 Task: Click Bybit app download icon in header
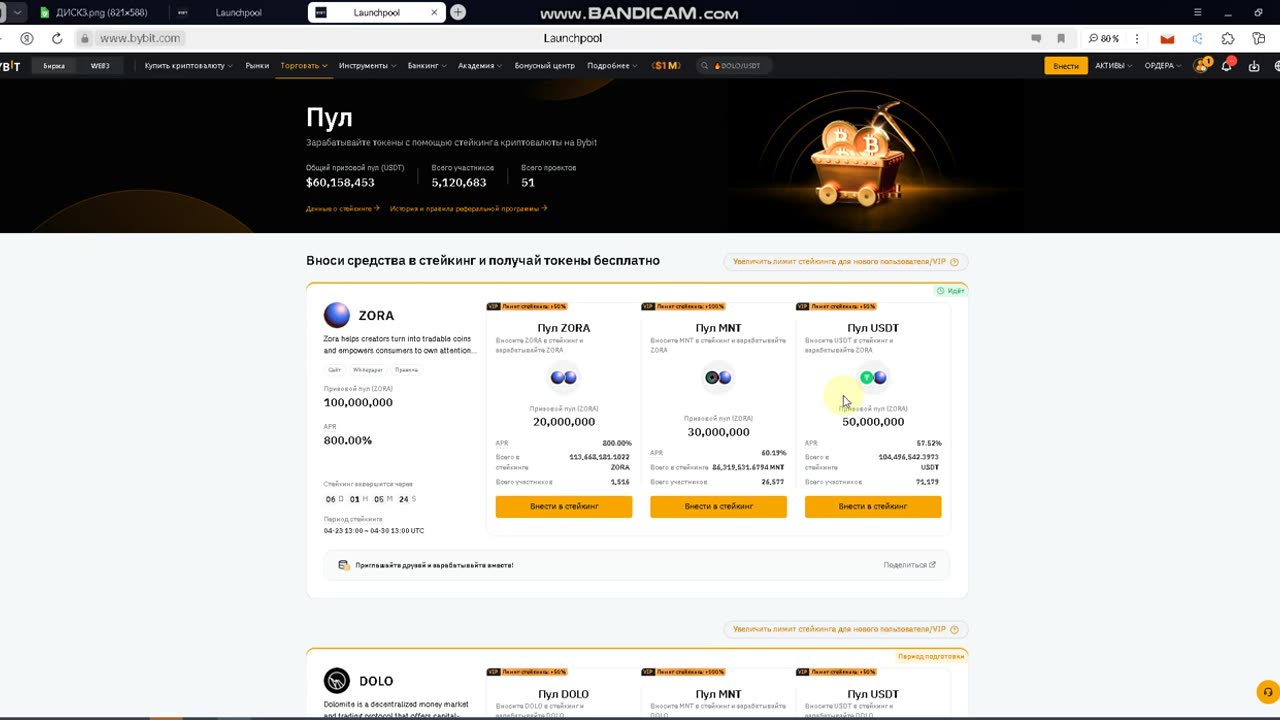[x=1254, y=66]
